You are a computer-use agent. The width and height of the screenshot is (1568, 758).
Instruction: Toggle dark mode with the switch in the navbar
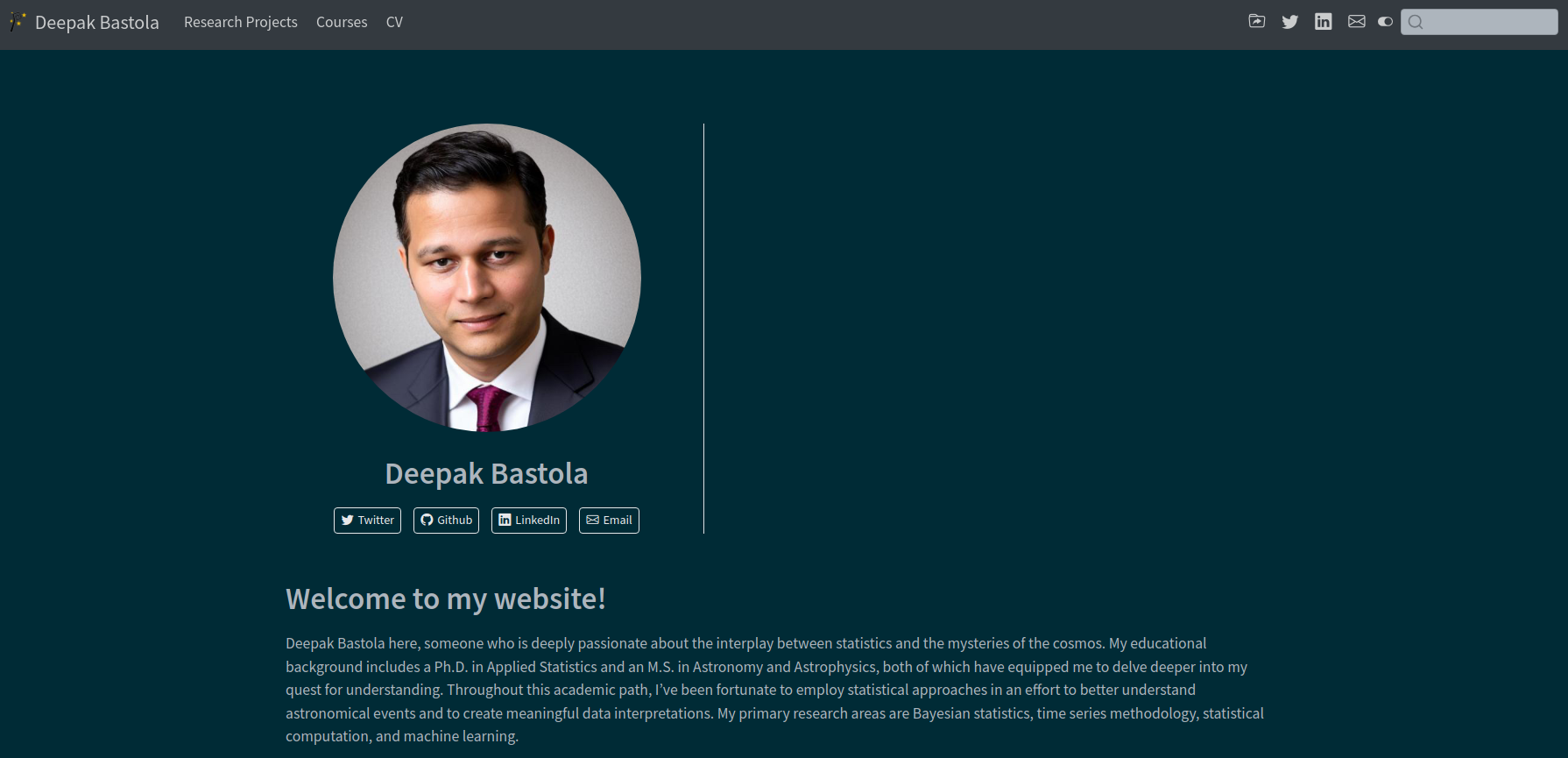point(1385,21)
